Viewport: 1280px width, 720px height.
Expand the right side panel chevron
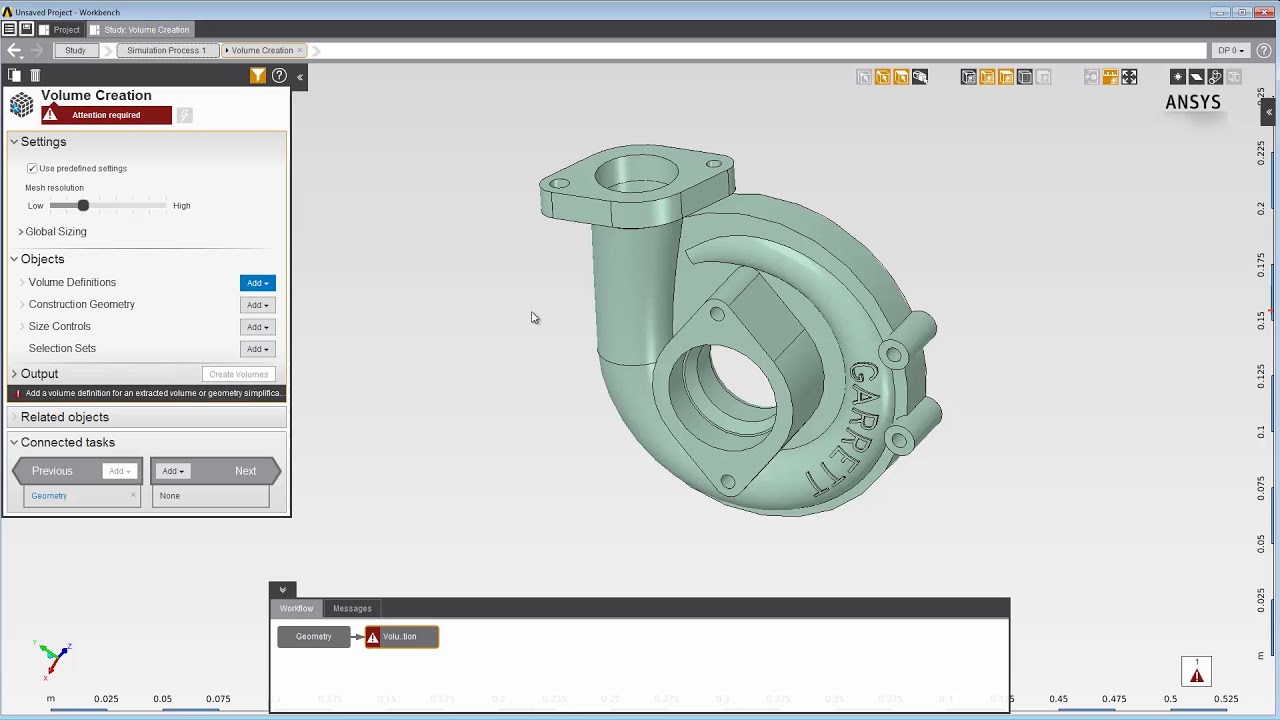point(1270,112)
